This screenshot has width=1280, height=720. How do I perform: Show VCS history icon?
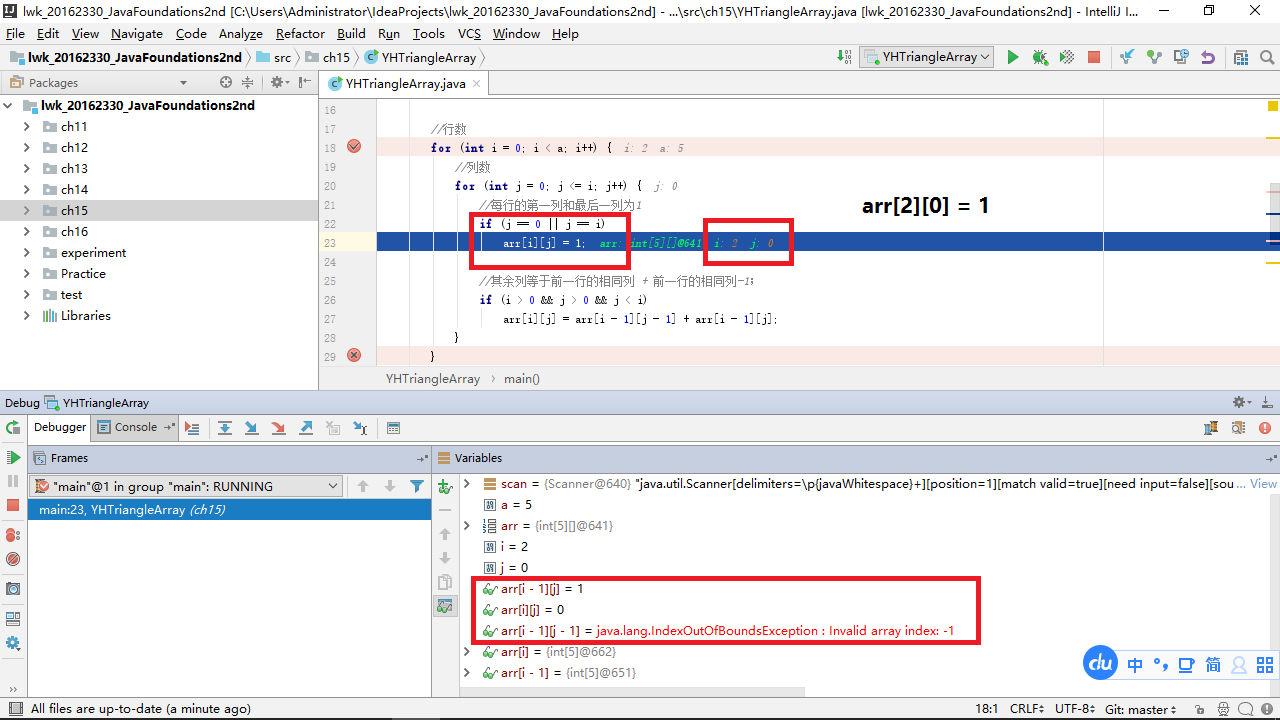click(1181, 57)
